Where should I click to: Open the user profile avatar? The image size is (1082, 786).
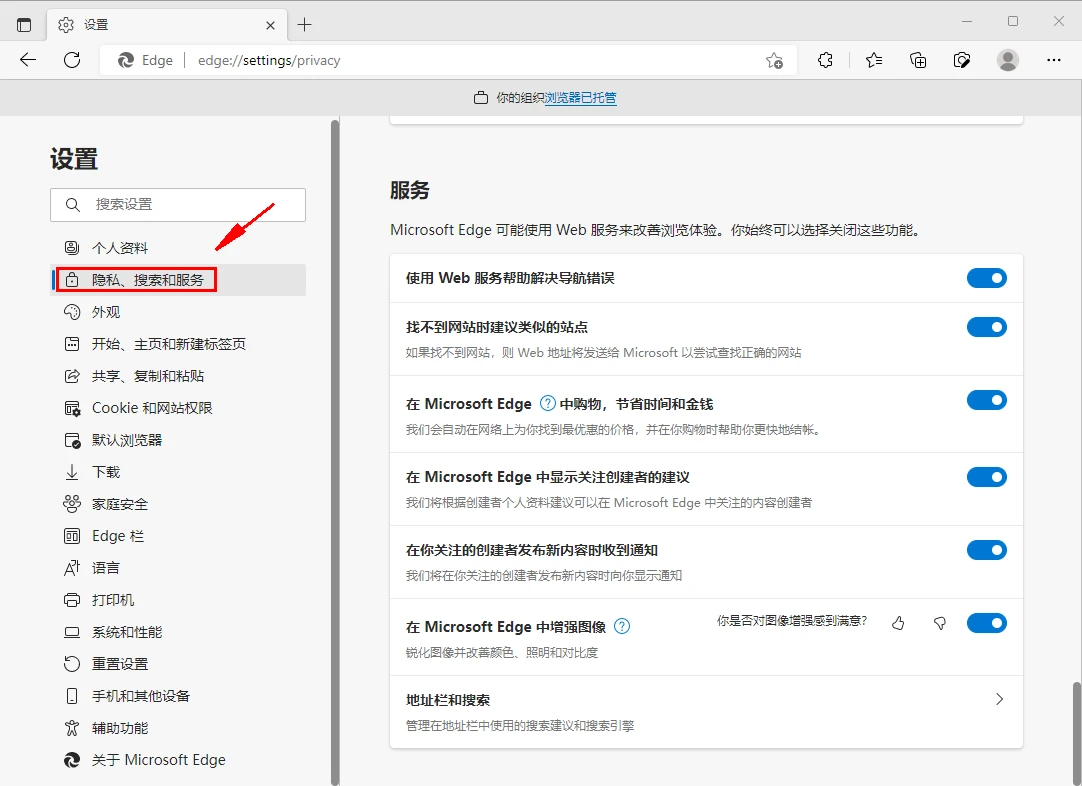1007,60
